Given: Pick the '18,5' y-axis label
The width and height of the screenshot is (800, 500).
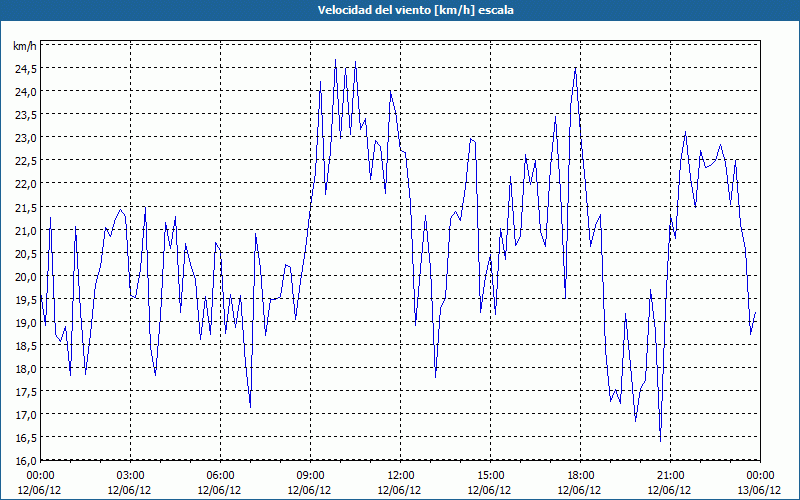Looking at the screenshot, I should (x=25, y=346).
